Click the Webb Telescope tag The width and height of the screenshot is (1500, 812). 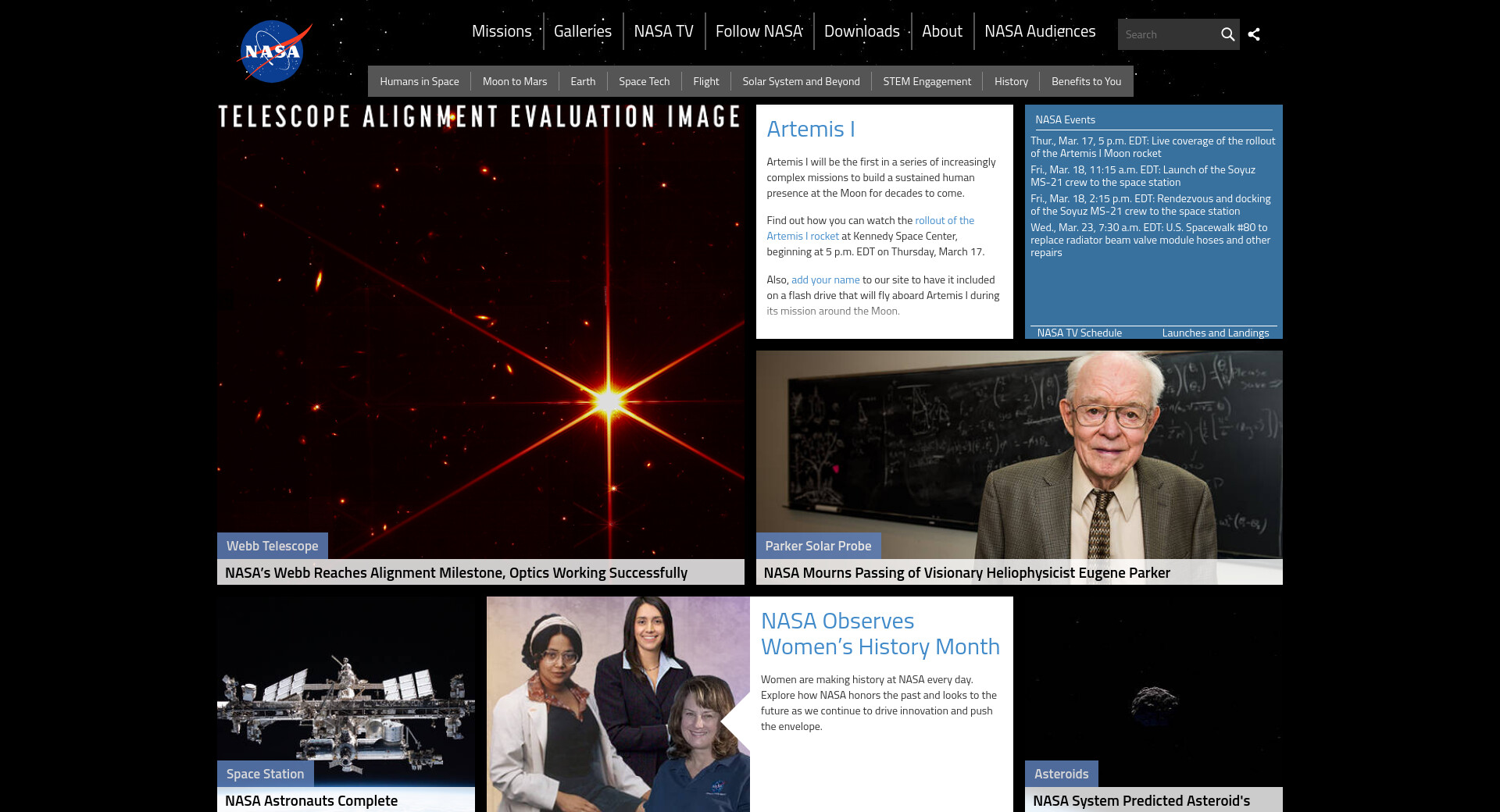(273, 546)
